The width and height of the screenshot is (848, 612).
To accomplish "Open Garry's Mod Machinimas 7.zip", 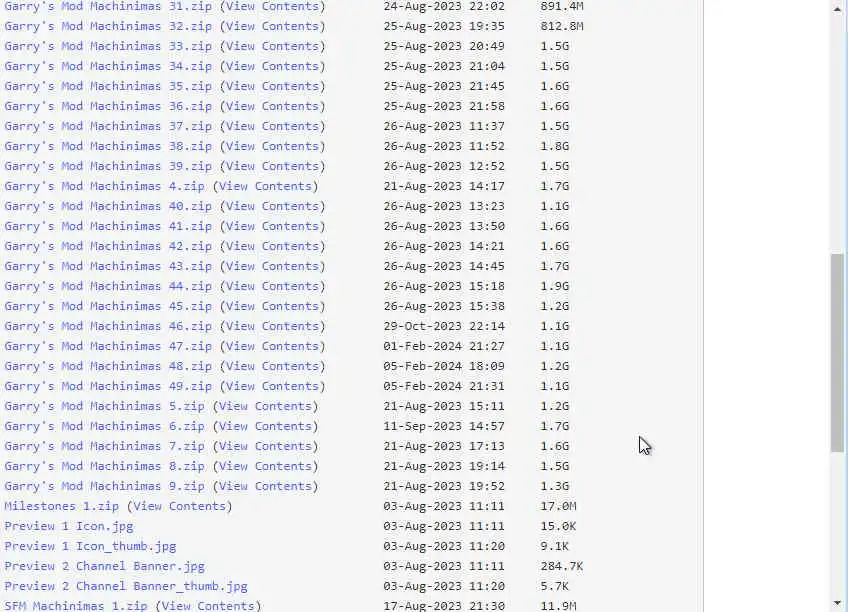I will (104, 447).
